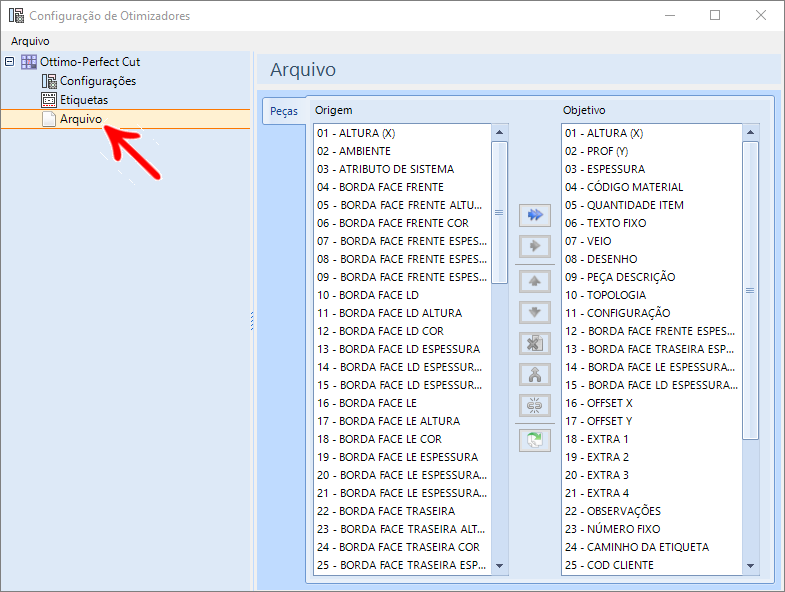
Task: Click the Arquivo page icon in tree
Action: (x=49, y=119)
